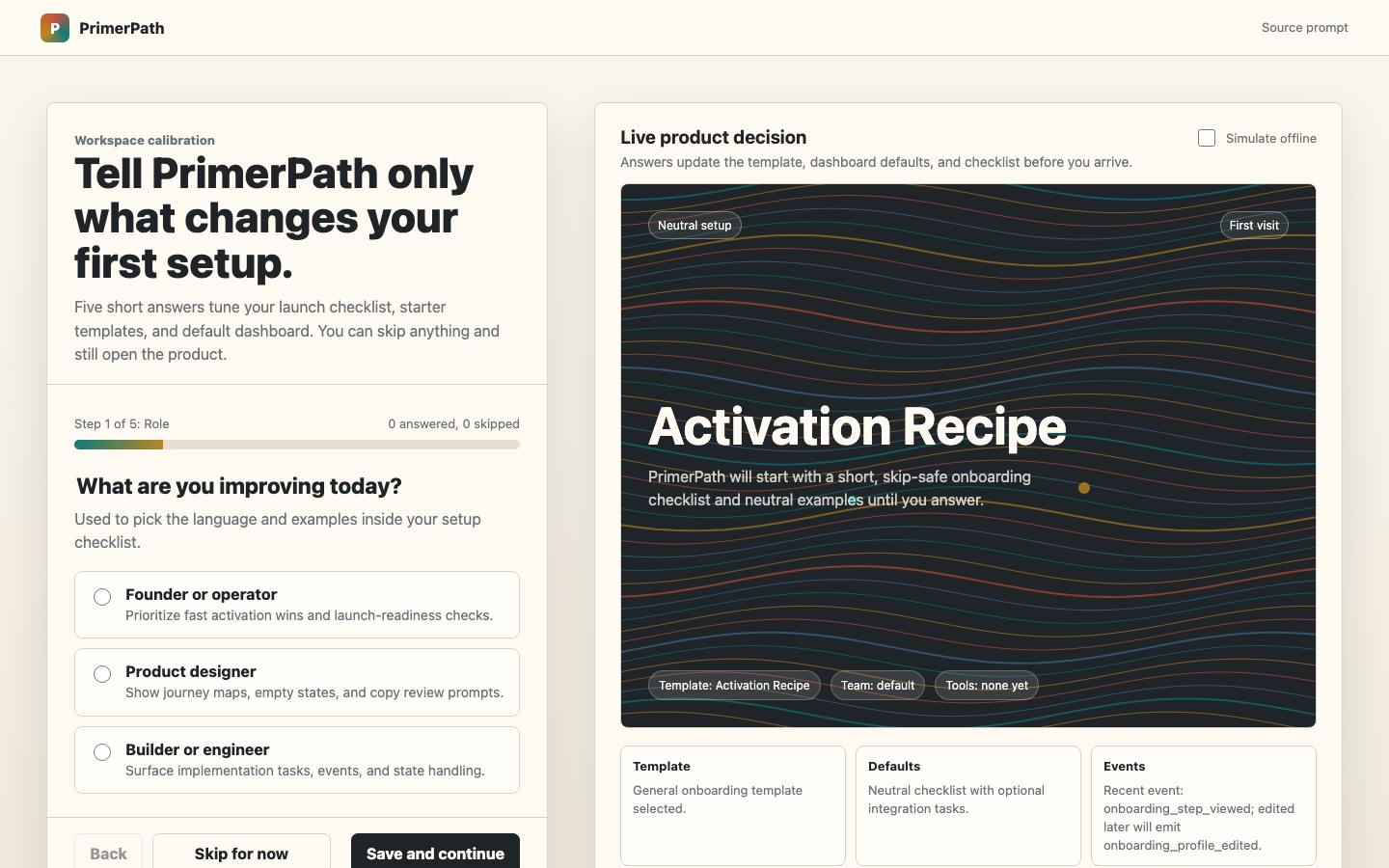
Task: Click the Team: default chip
Action: pyautogui.click(x=878, y=686)
